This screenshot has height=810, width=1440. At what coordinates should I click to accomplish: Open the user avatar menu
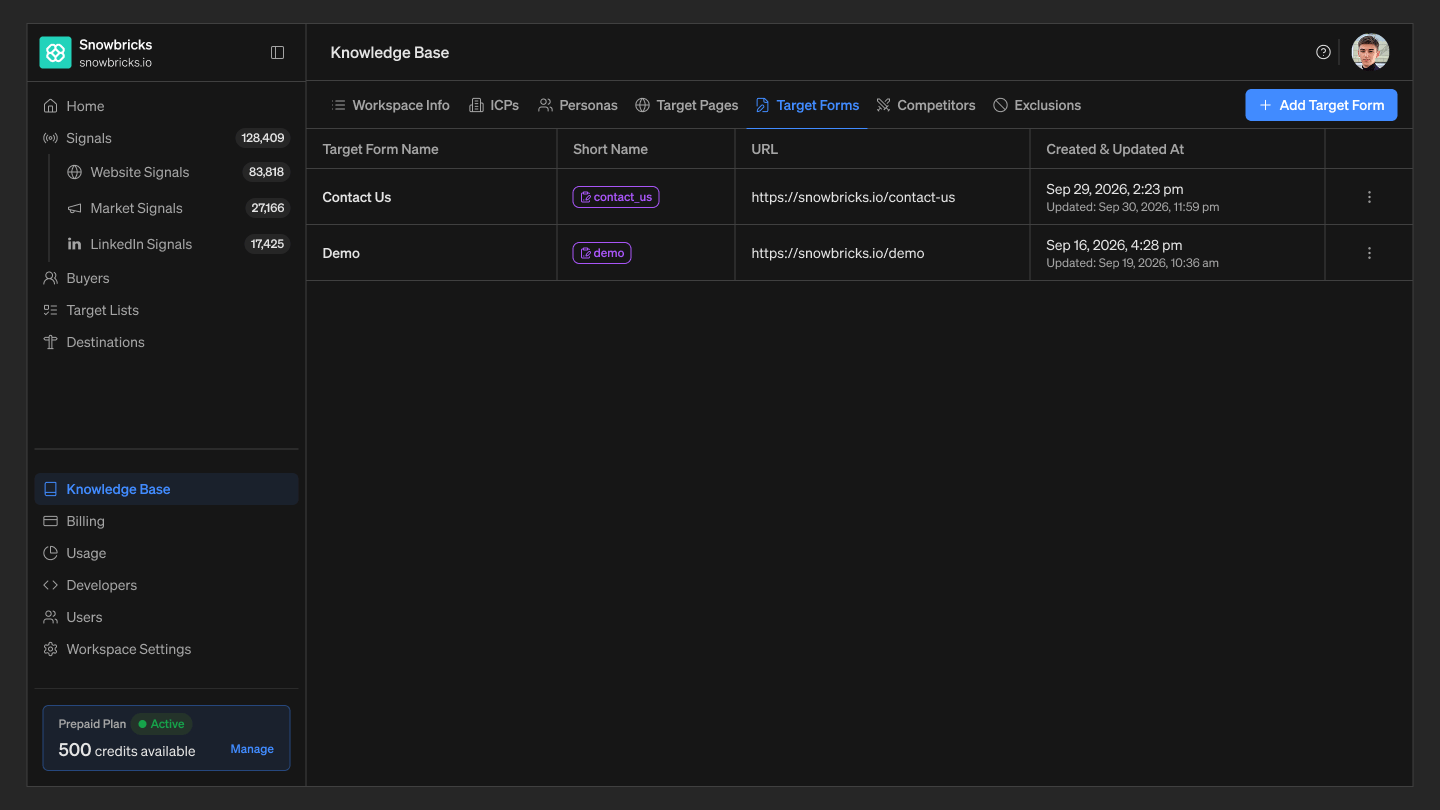[x=1370, y=52]
